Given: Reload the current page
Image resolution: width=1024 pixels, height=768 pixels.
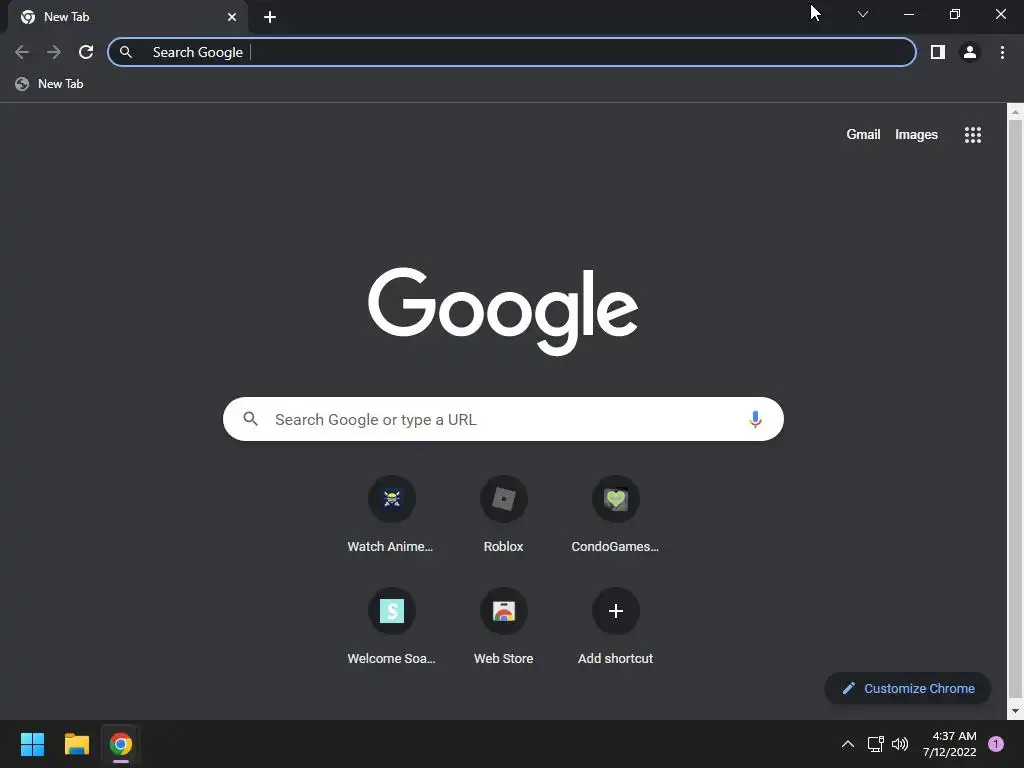Looking at the screenshot, I should click(86, 52).
